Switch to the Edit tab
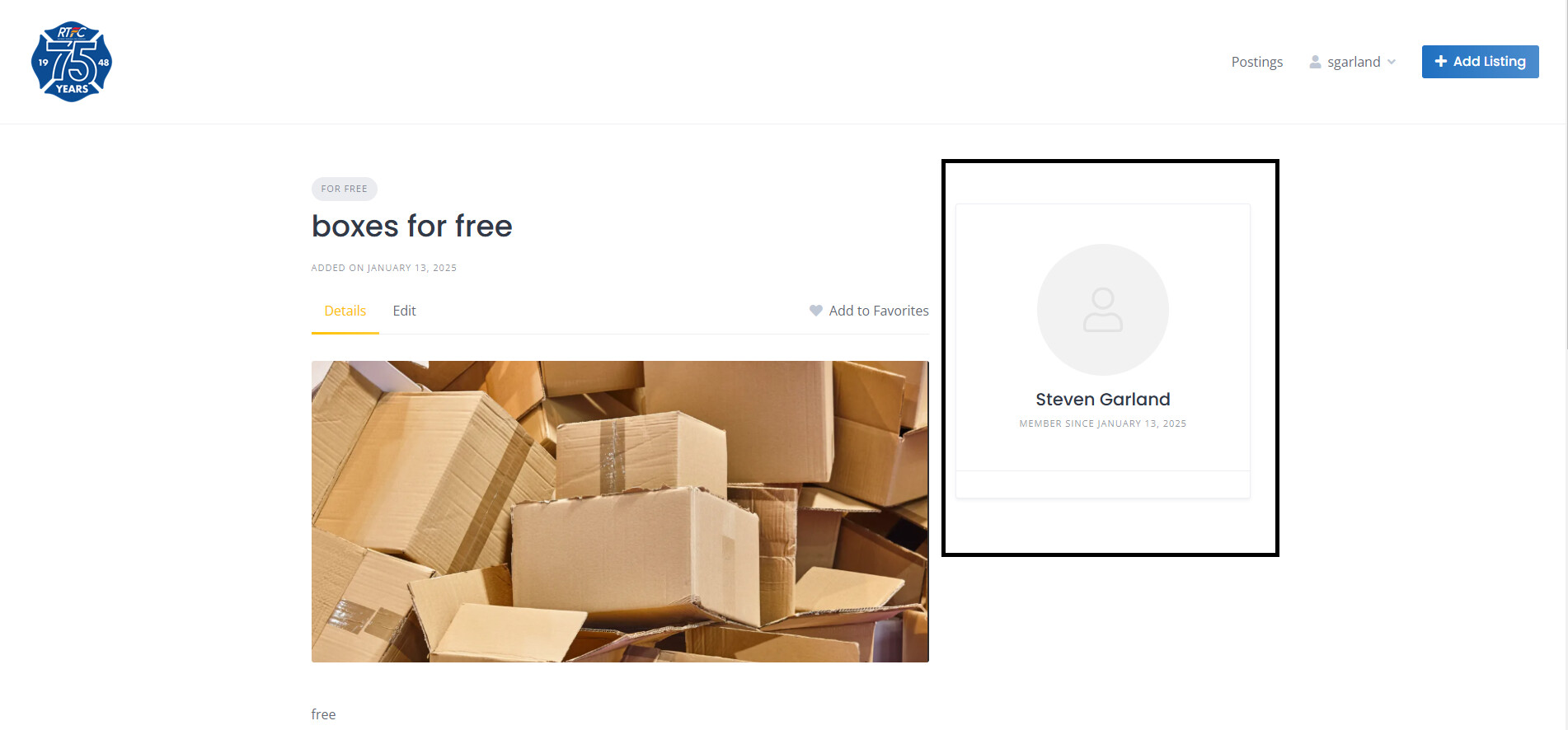The image size is (1568, 730). click(404, 311)
